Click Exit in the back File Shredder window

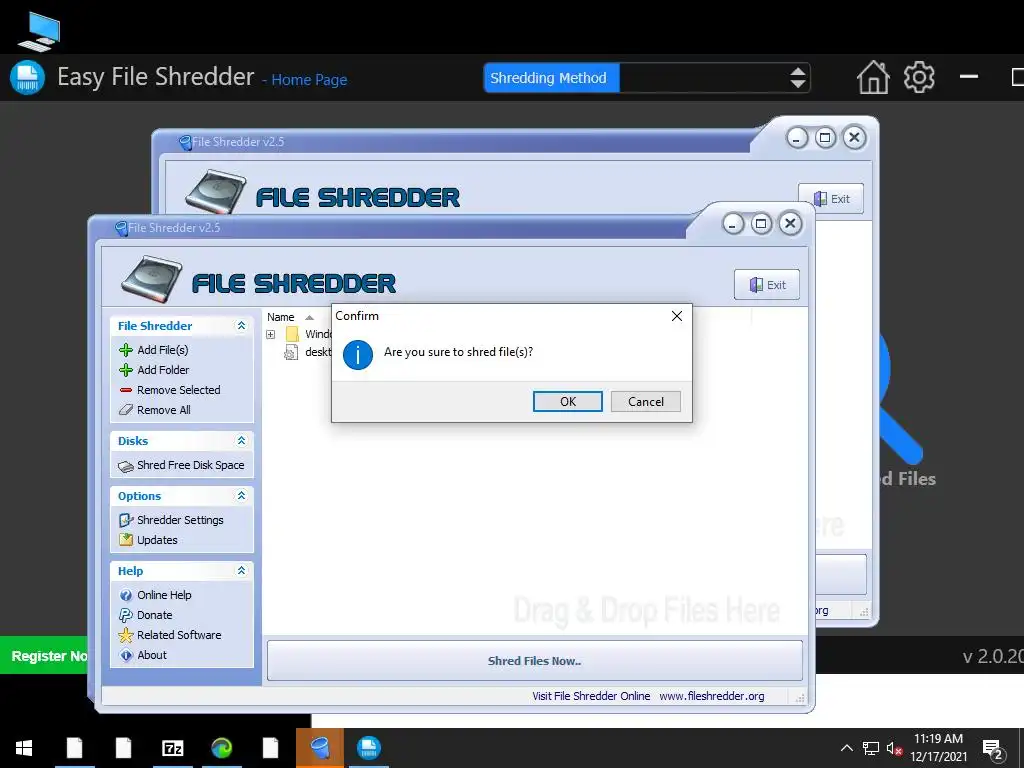831,199
